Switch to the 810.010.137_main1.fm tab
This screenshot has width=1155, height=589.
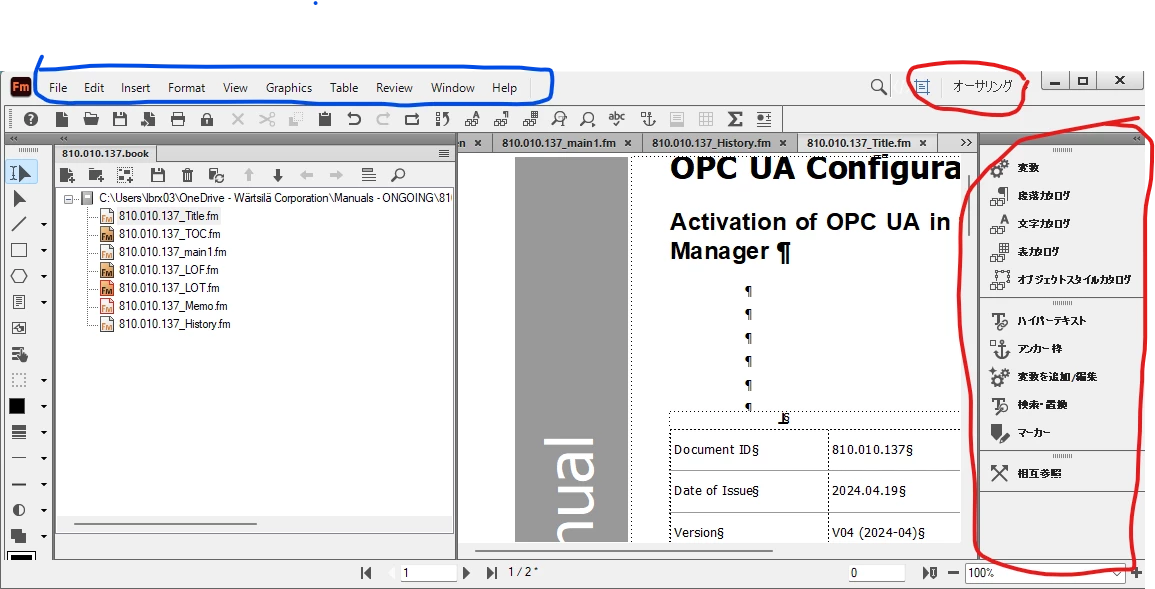coord(559,143)
